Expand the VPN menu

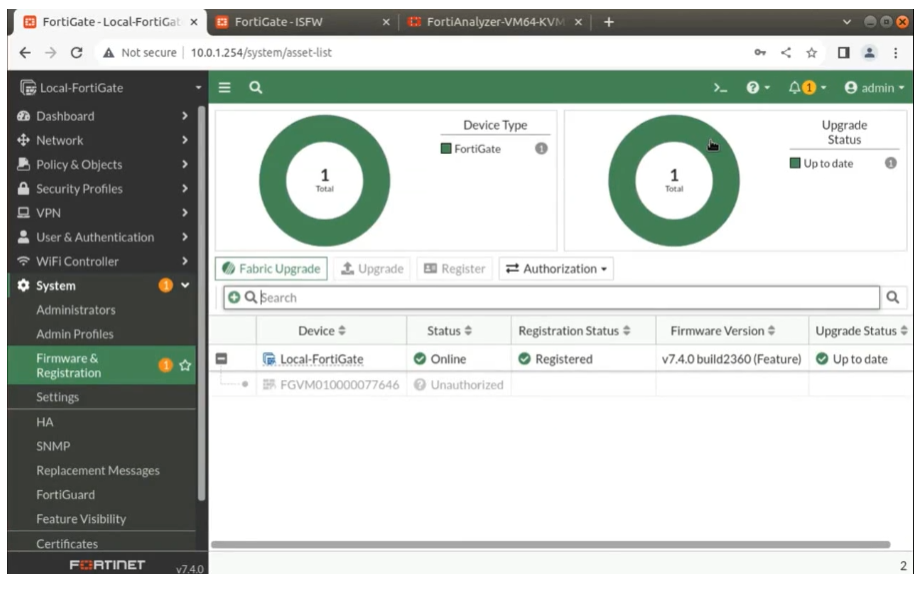(103, 212)
